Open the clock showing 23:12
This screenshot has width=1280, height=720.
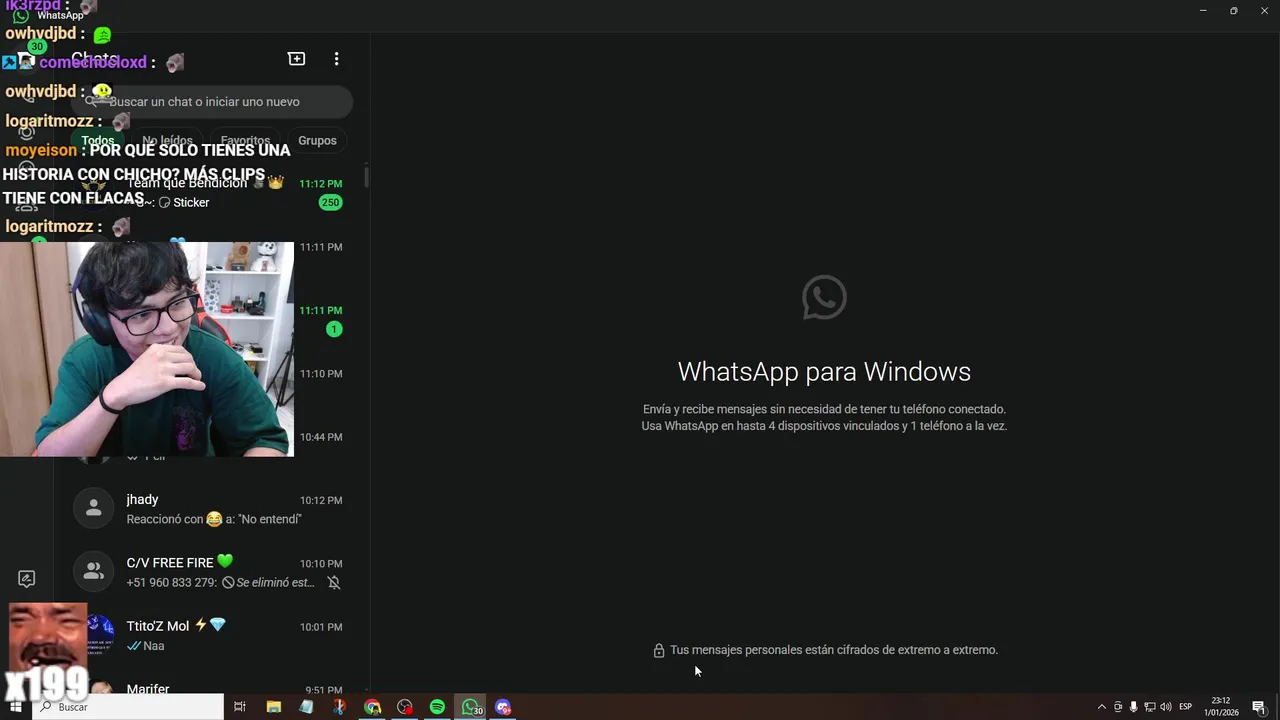(1221, 707)
